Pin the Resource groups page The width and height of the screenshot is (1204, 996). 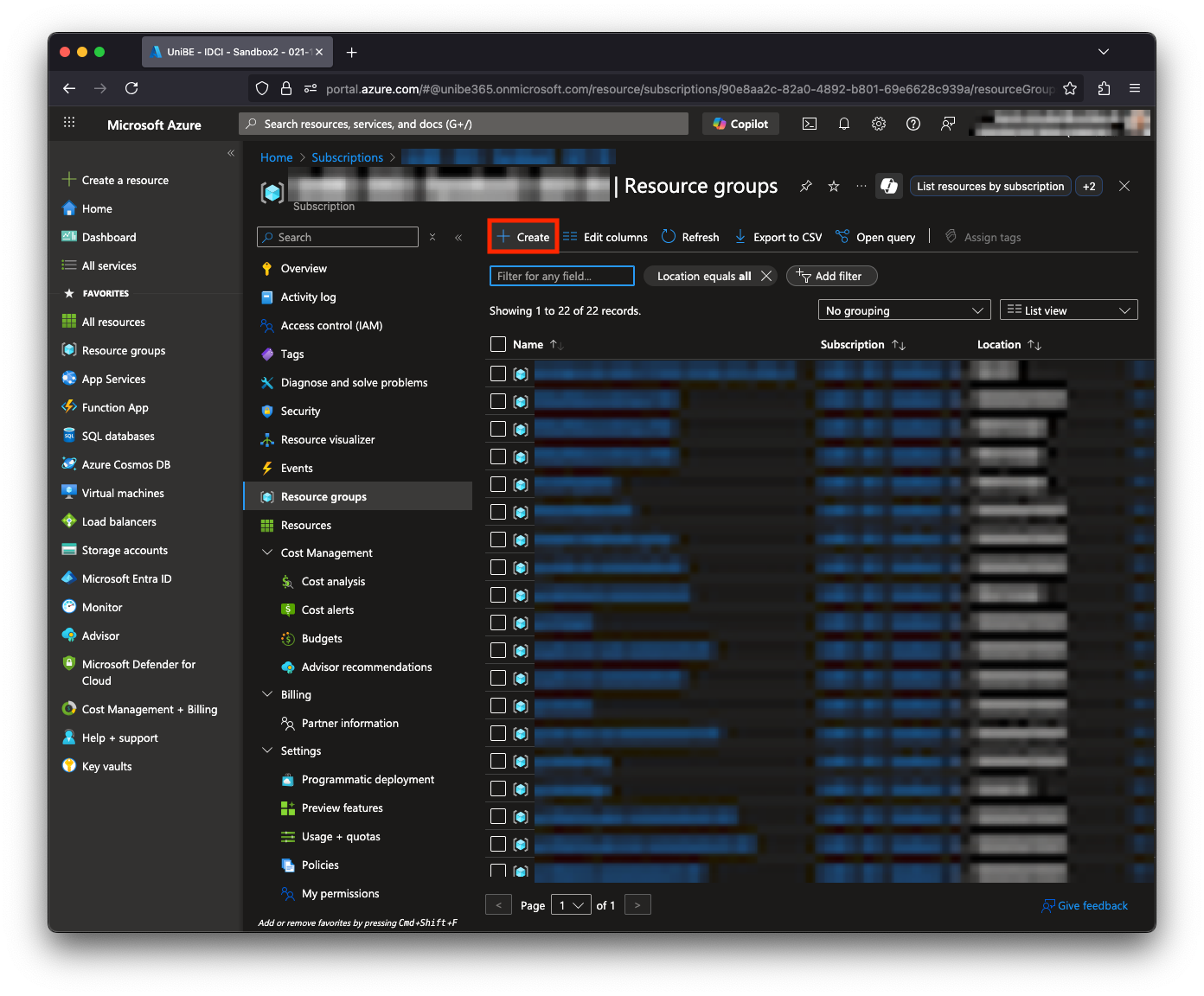point(805,186)
